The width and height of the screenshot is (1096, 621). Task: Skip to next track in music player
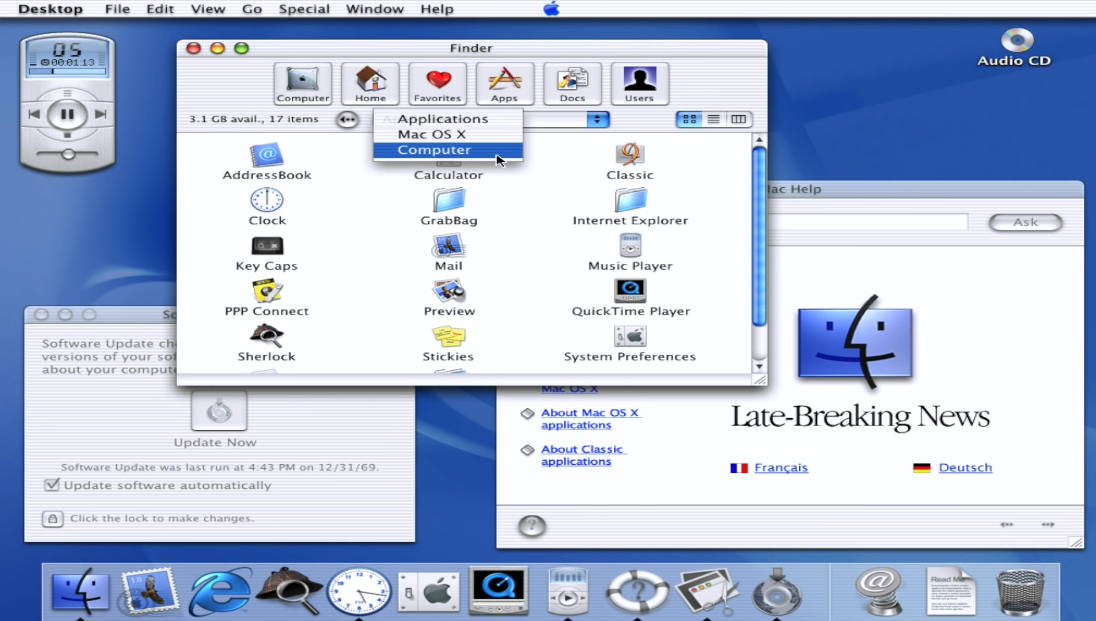(100, 114)
